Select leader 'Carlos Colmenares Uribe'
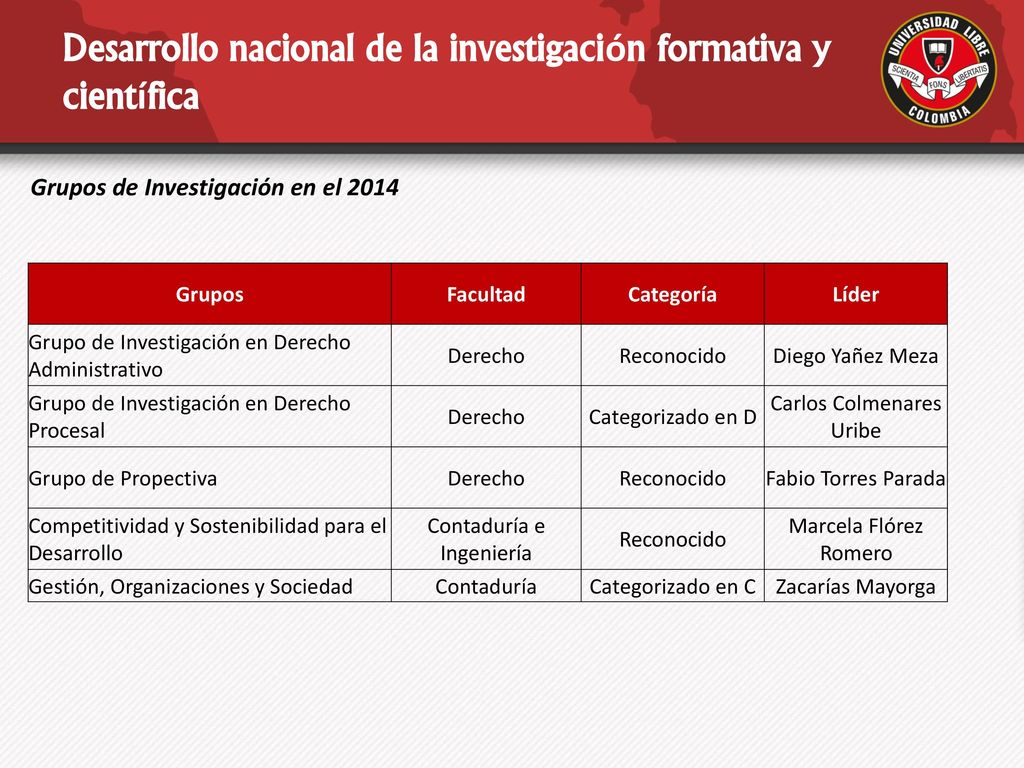 [856, 417]
